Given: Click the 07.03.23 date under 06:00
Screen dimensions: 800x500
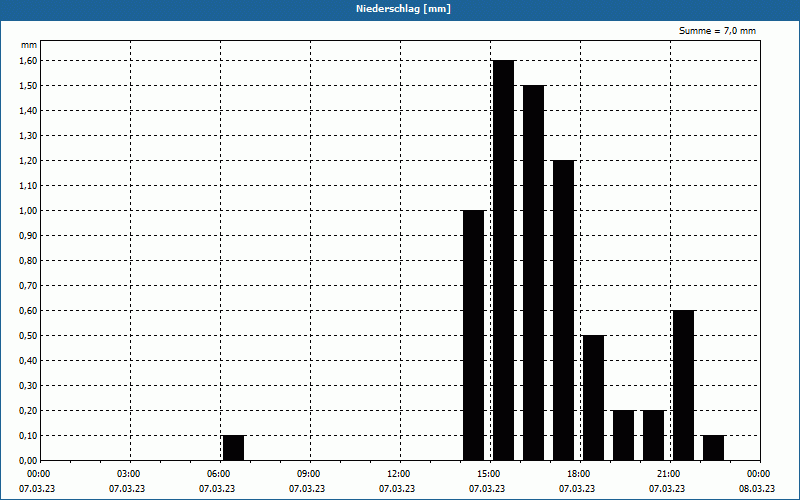Looking at the screenshot, I should (217, 489).
